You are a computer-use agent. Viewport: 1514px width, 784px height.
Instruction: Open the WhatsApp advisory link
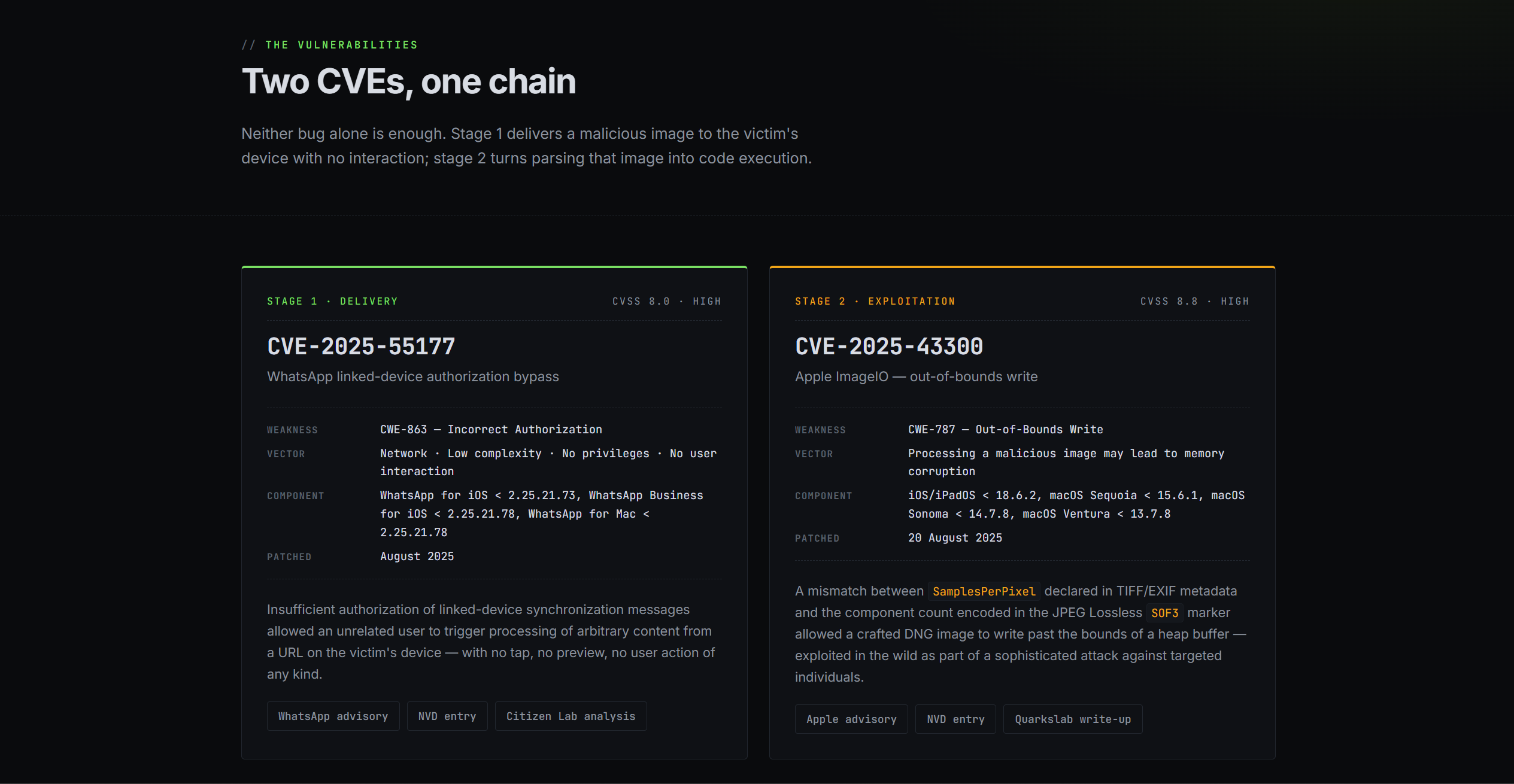coord(333,716)
